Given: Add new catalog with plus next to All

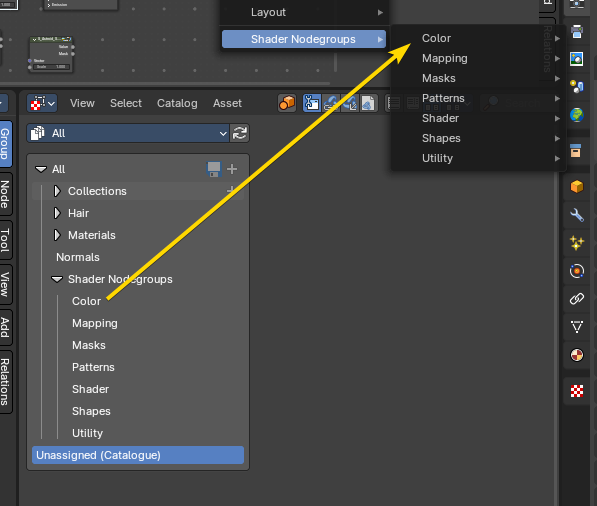Looking at the screenshot, I should (232, 169).
